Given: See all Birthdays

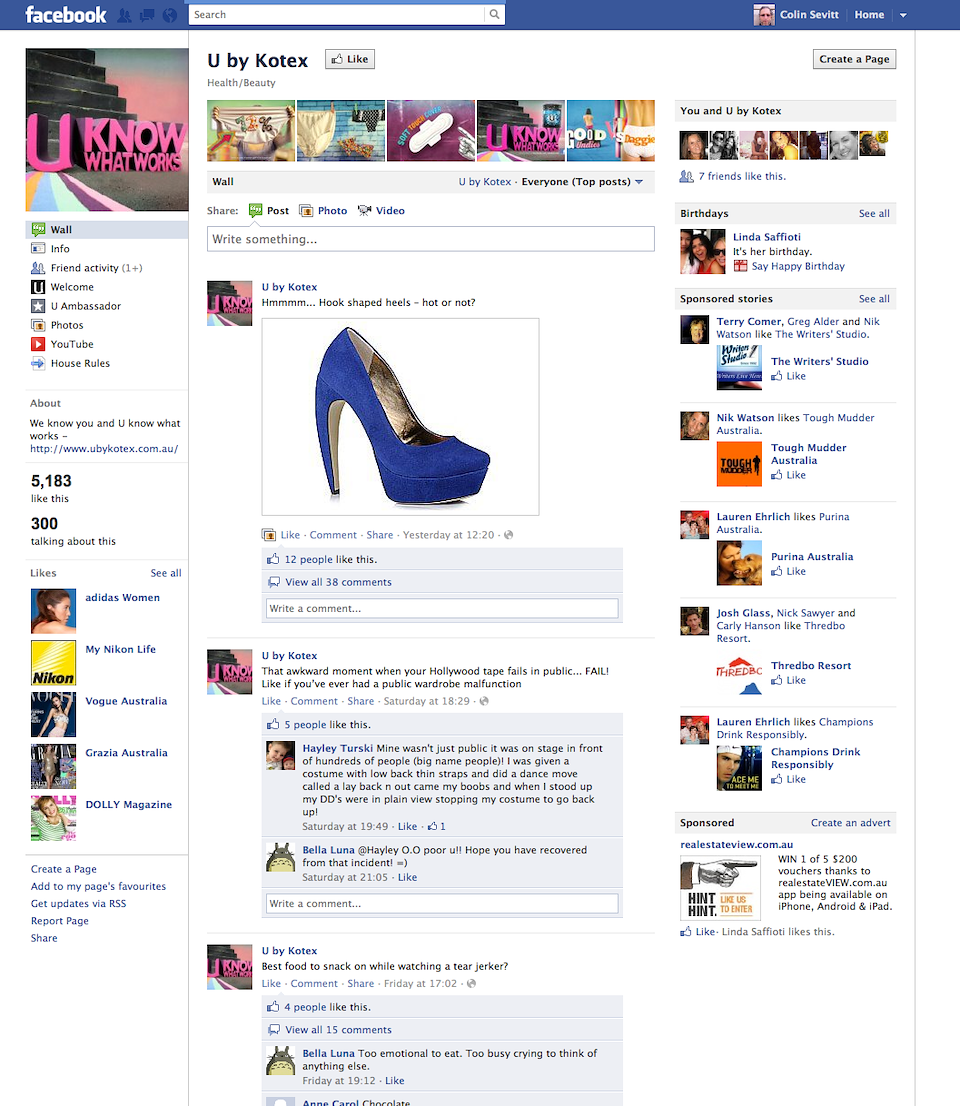Looking at the screenshot, I should coord(874,213).
